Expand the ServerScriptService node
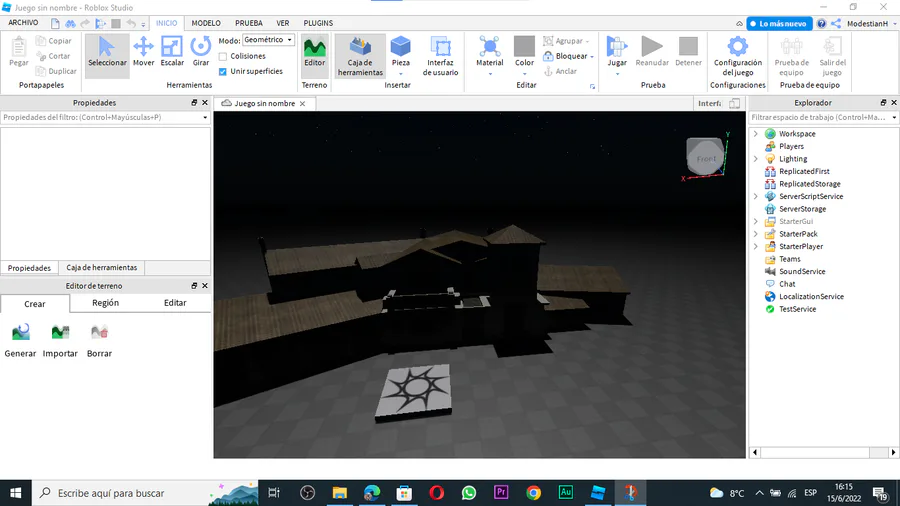900x506 pixels. click(755, 196)
